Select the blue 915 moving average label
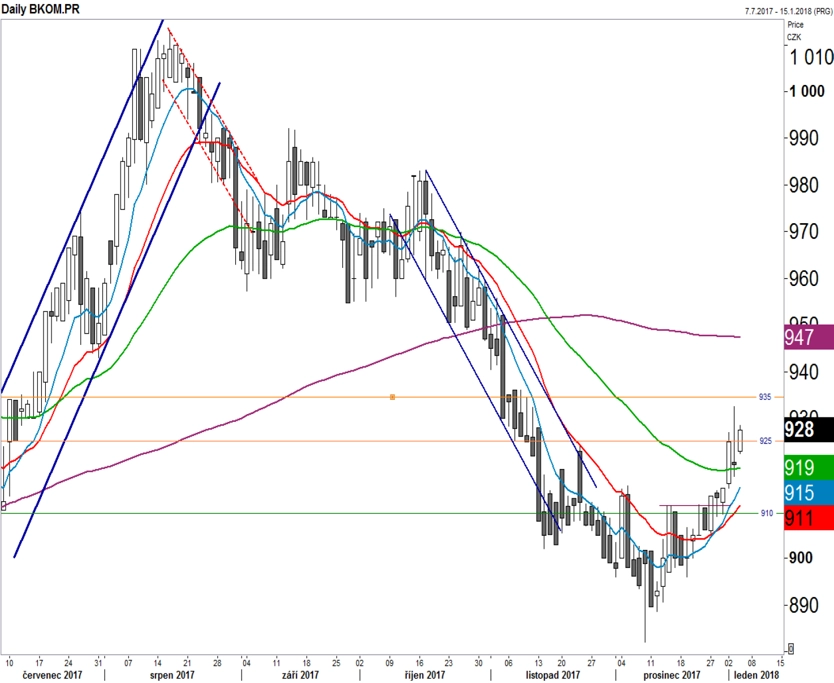Viewport: 834px width, 683px height. [x=809, y=493]
